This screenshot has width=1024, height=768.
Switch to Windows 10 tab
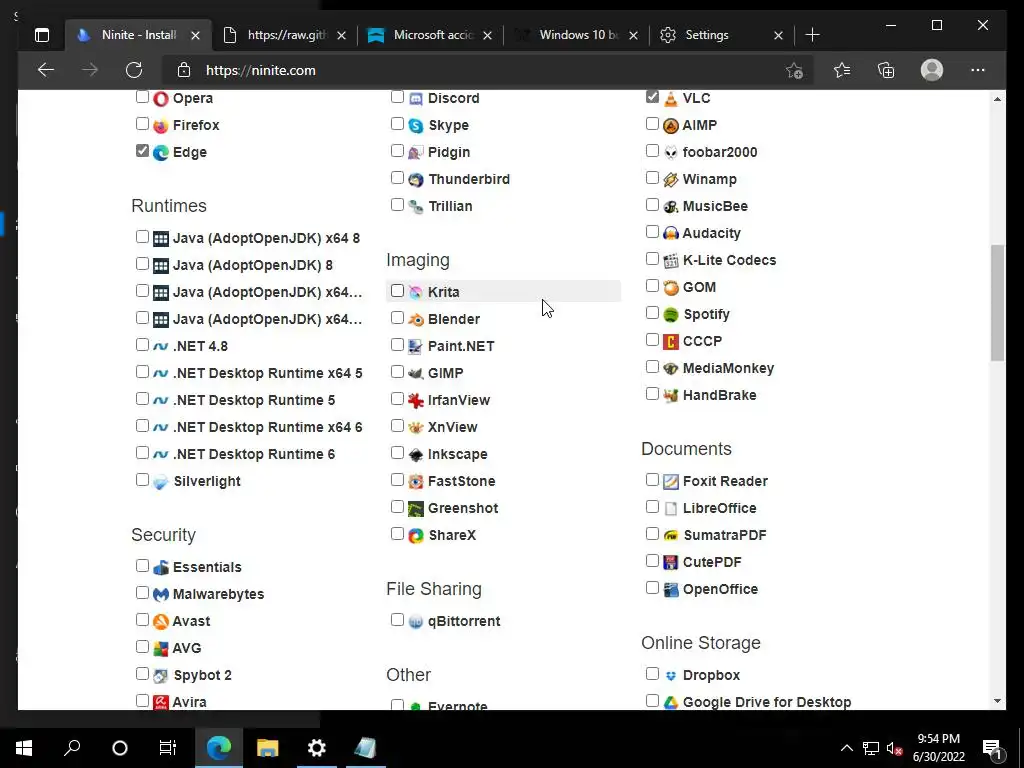click(577, 35)
